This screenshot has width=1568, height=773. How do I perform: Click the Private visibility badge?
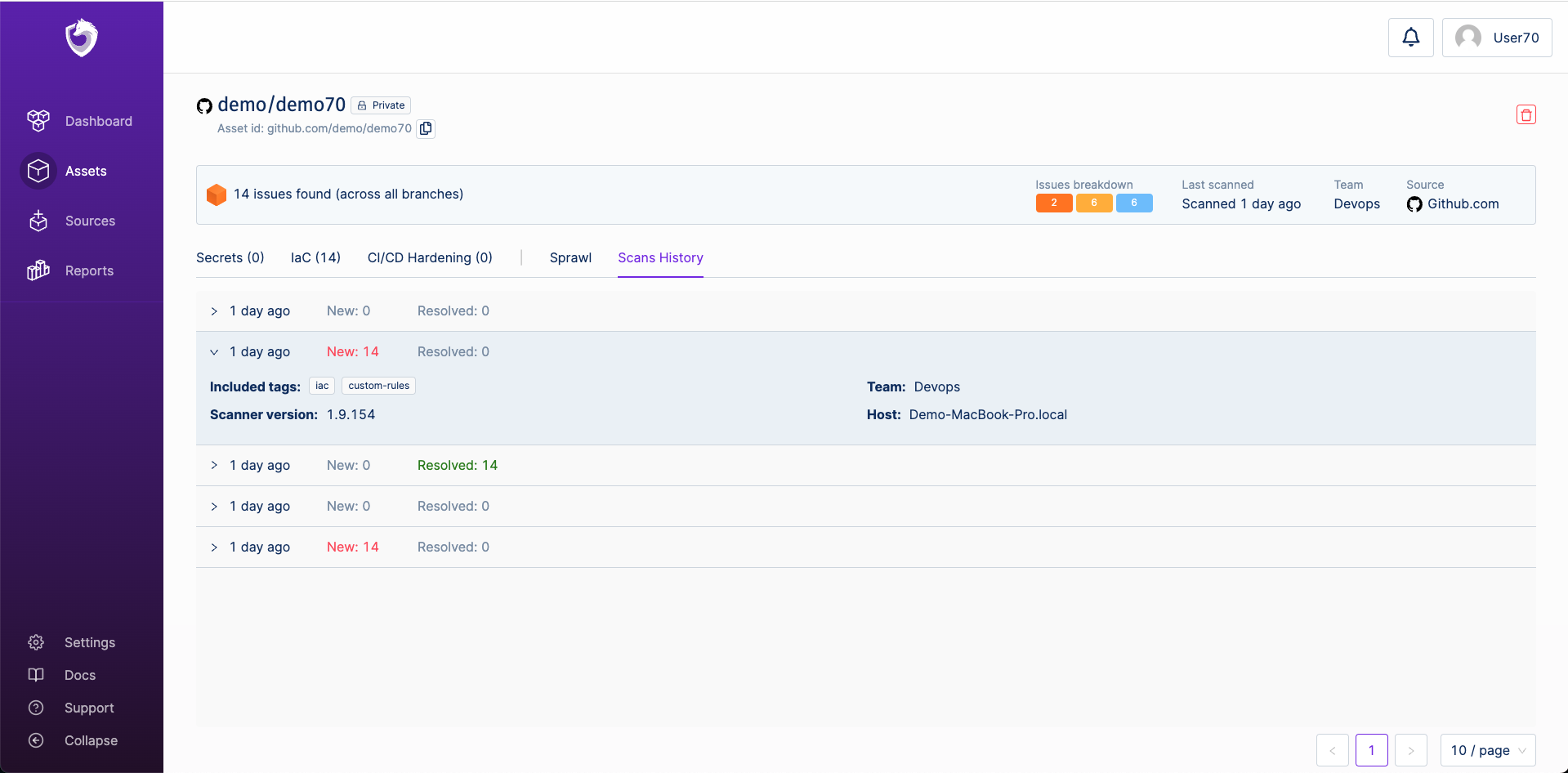click(x=381, y=105)
